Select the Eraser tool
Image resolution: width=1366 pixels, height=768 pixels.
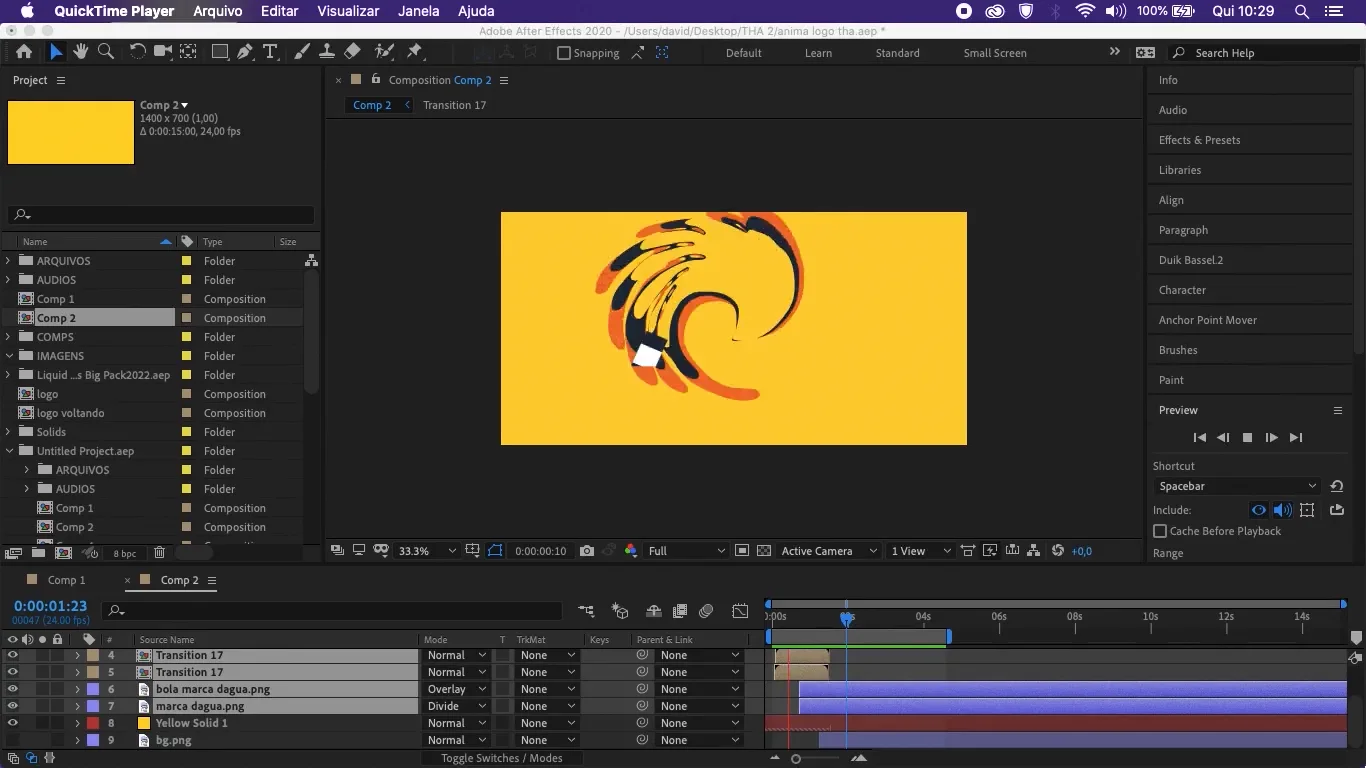pos(352,52)
